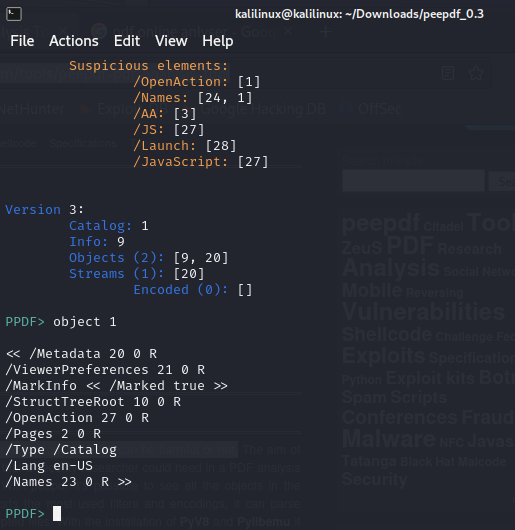The width and height of the screenshot is (515, 530).
Task: Click the '/MarkInfo << /Marked true >>' line
Action: coord(117,386)
